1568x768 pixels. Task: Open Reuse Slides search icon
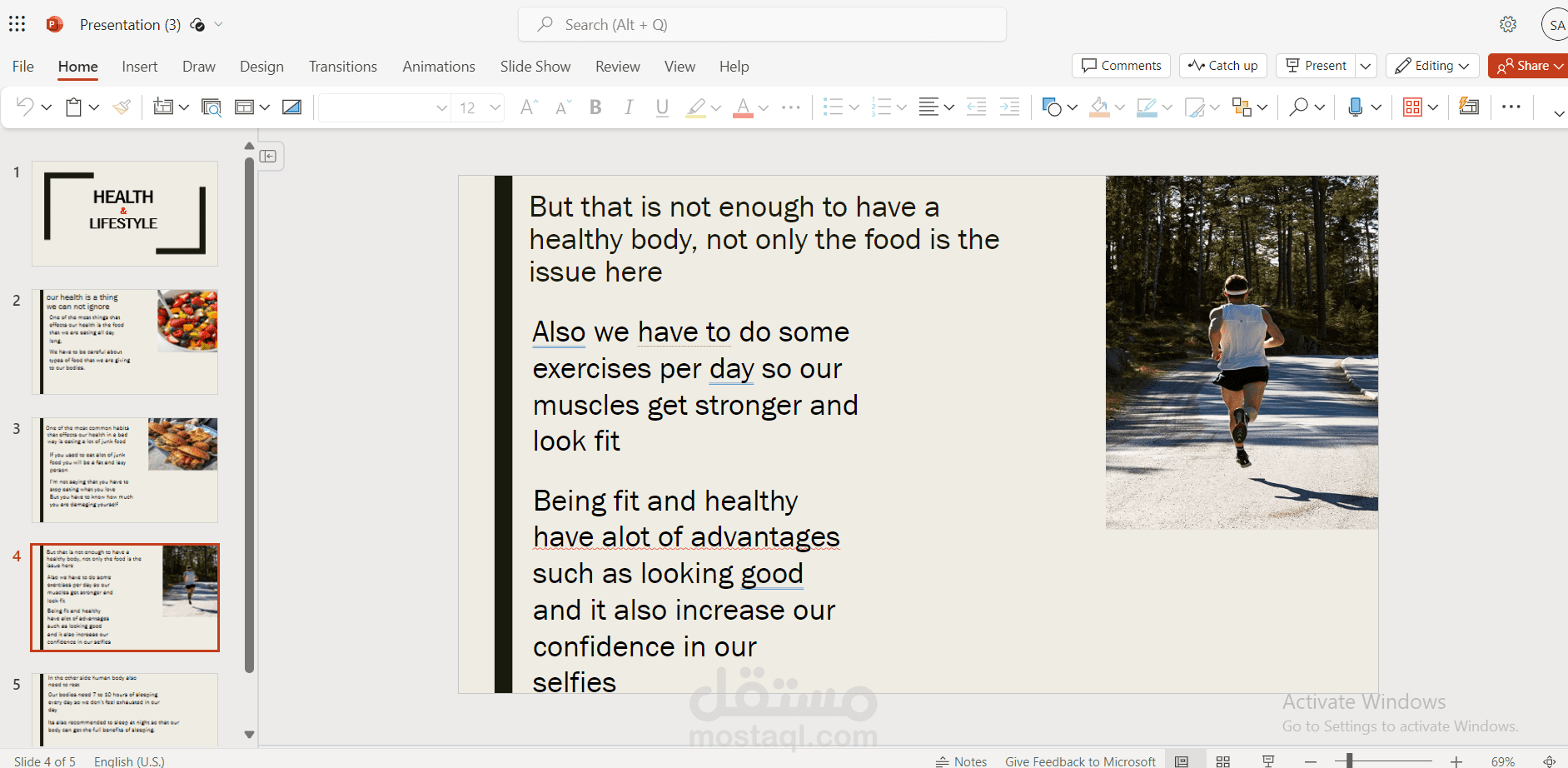(x=212, y=107)
